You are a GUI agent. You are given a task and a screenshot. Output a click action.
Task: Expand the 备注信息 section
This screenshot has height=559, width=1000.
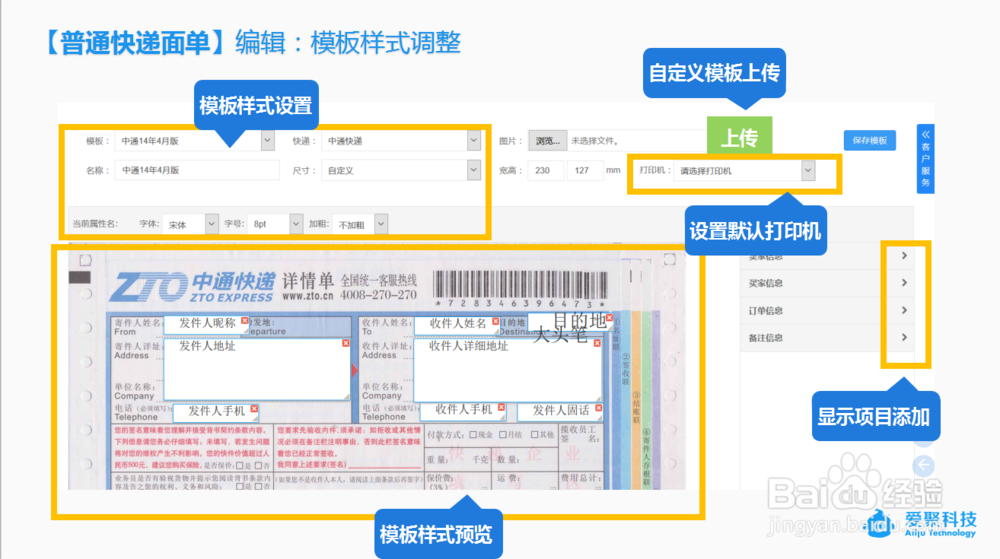pos(827,338)
